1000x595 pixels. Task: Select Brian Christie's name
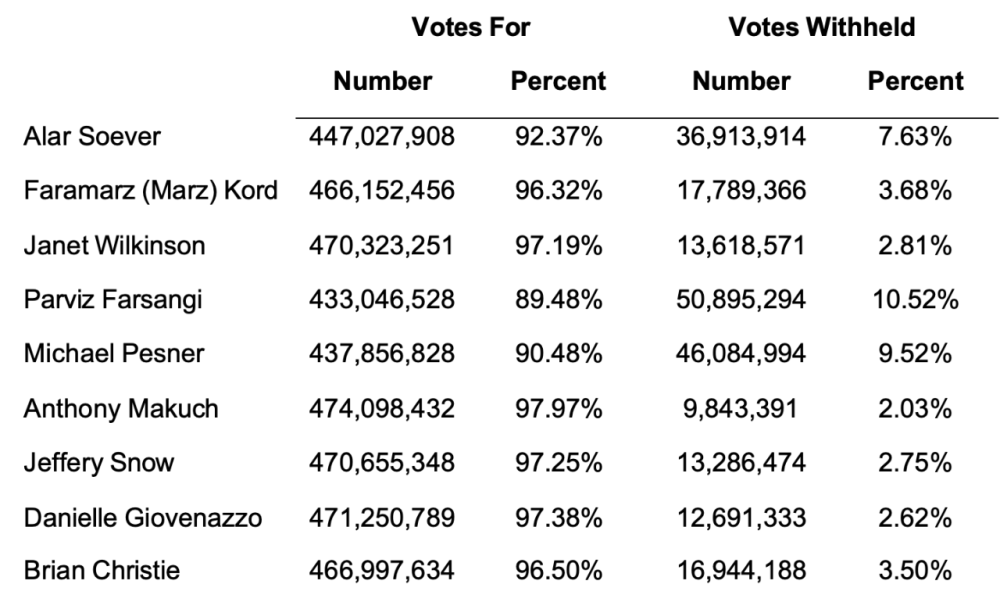coord(101,570)
